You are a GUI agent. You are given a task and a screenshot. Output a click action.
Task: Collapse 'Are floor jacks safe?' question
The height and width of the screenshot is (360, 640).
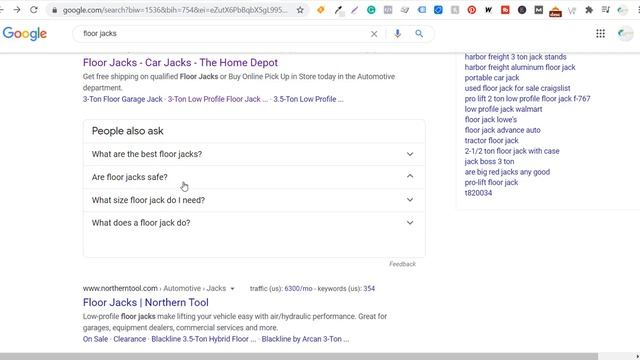[254, 177]
